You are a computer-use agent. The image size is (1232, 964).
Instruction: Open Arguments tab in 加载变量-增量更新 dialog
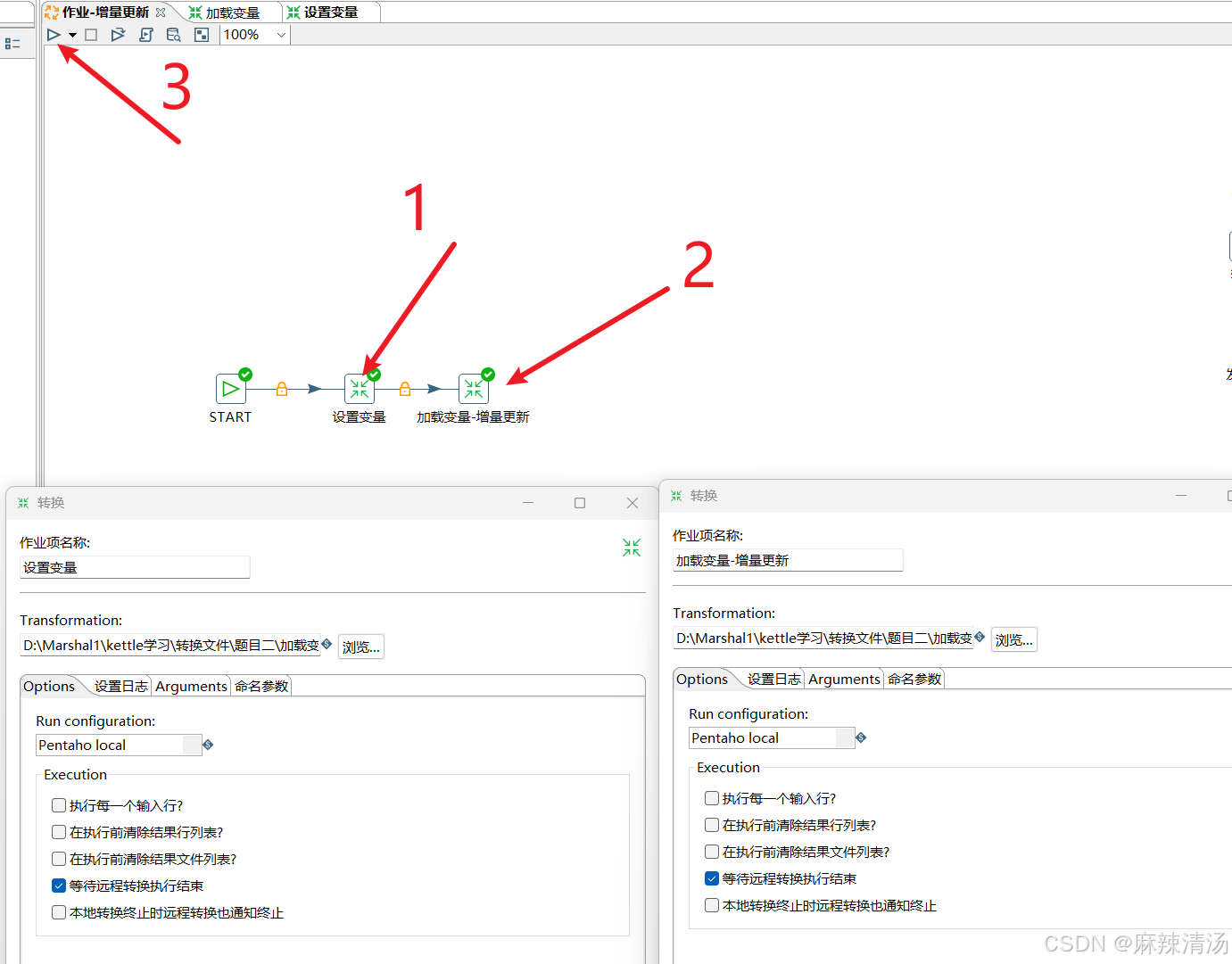844,679
